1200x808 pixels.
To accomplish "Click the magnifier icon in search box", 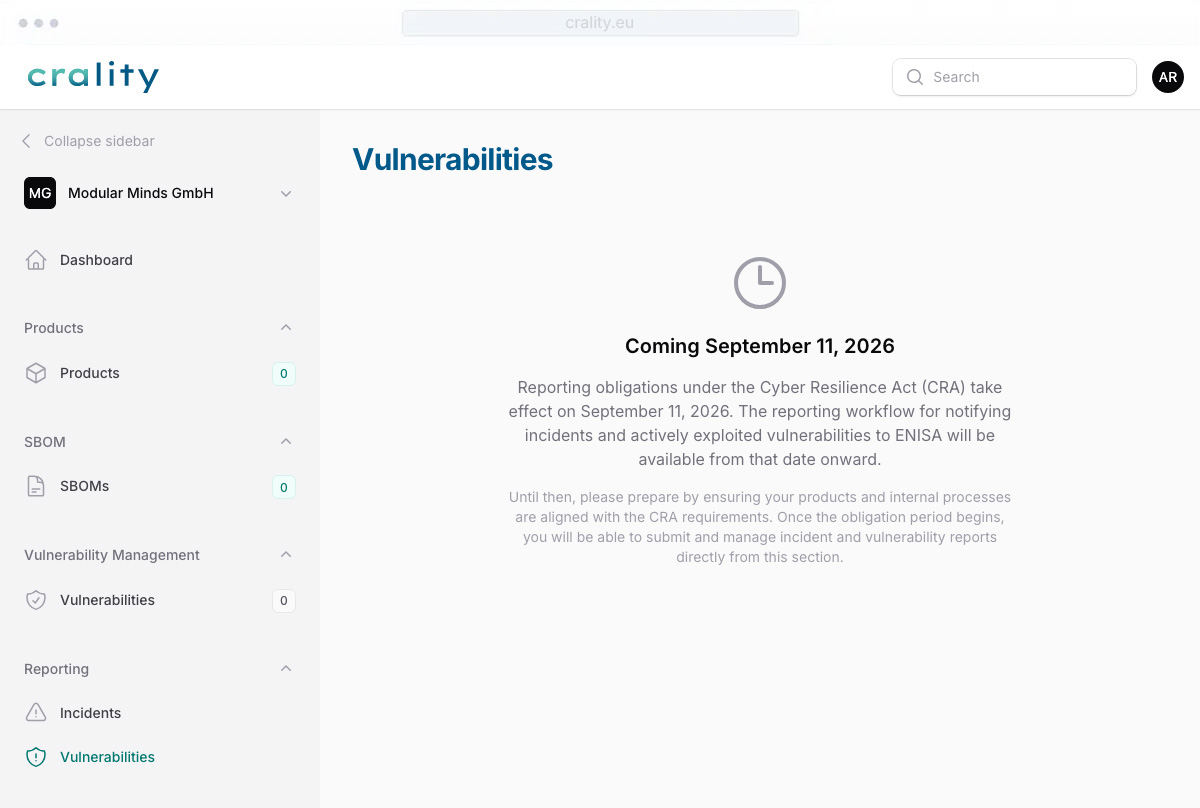I will (x=914, y=77).
